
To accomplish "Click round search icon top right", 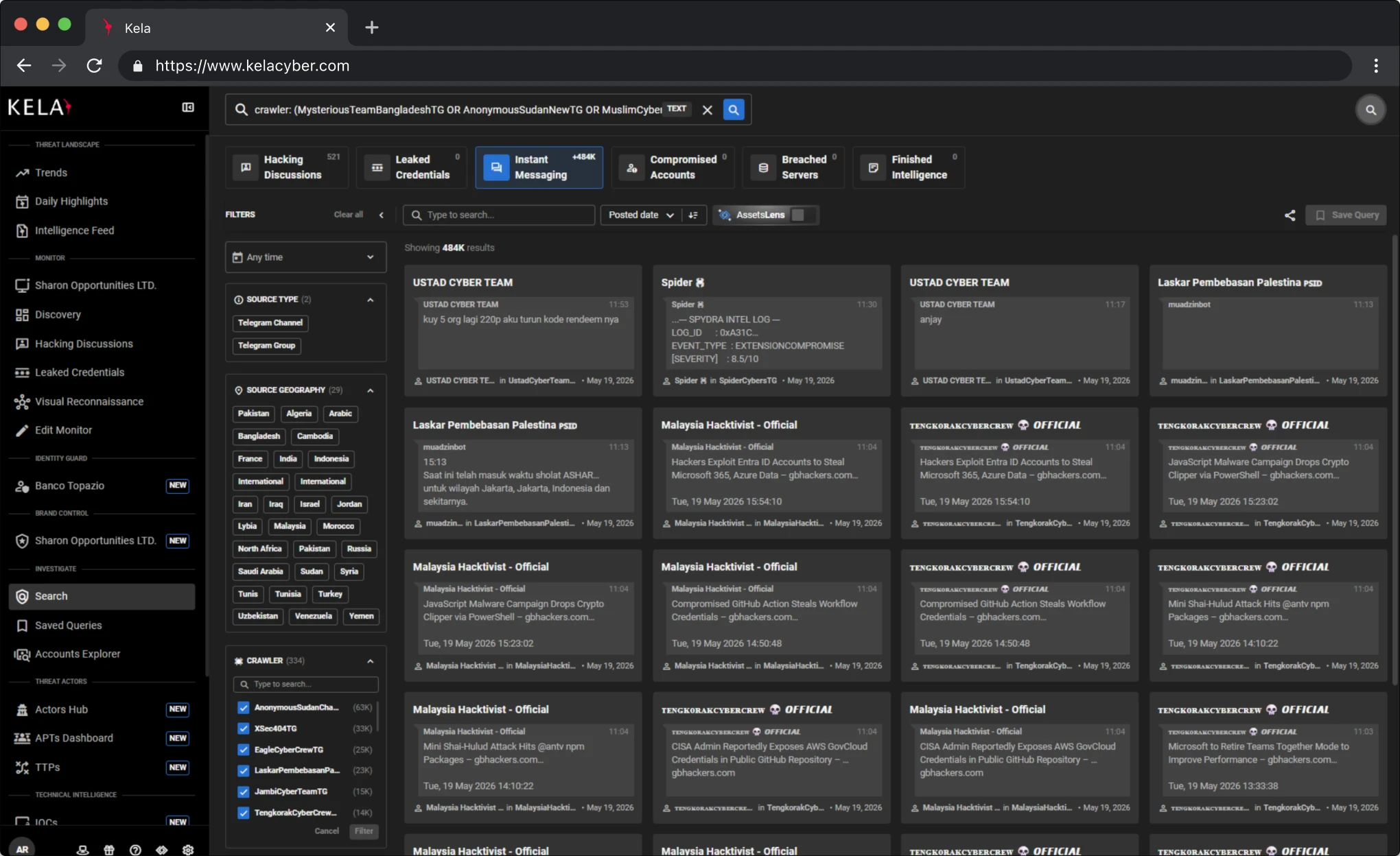I will pos(1370,110).
